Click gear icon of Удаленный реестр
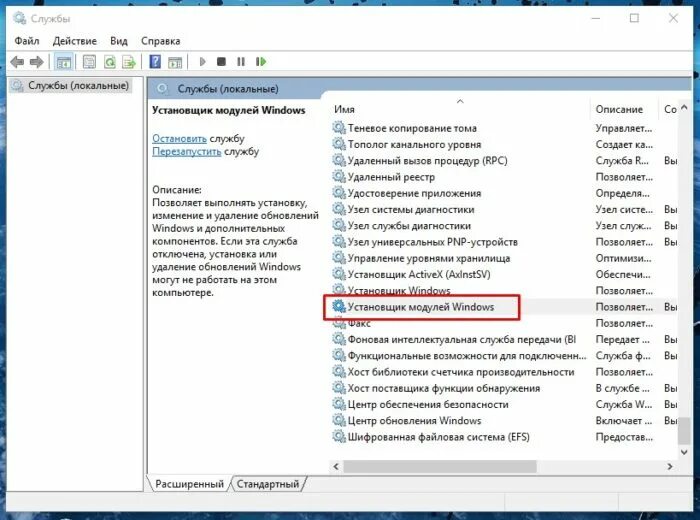 [339, 177]
